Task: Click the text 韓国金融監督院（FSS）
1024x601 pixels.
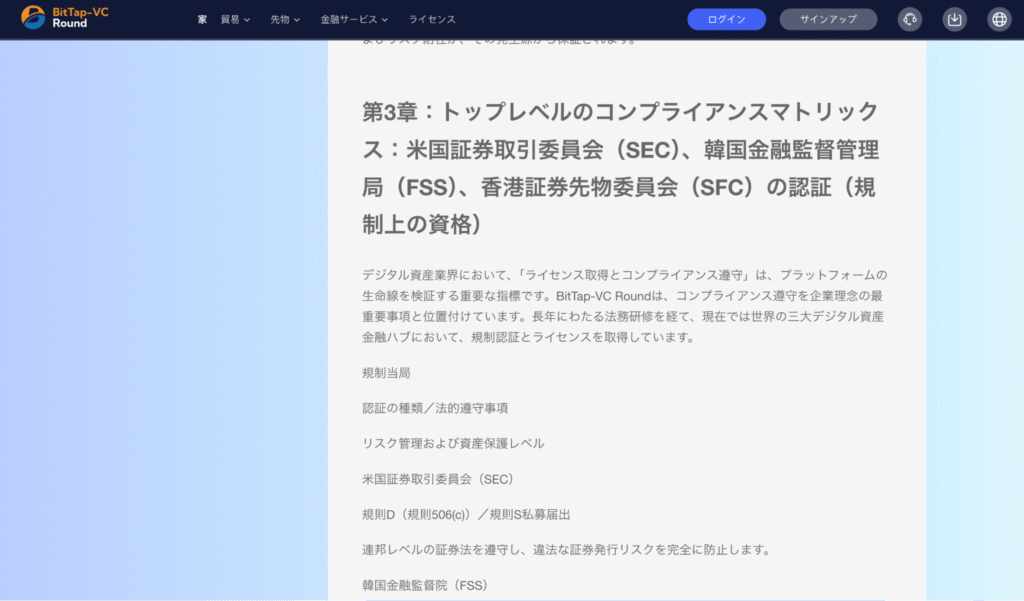Action: [427, 585]
